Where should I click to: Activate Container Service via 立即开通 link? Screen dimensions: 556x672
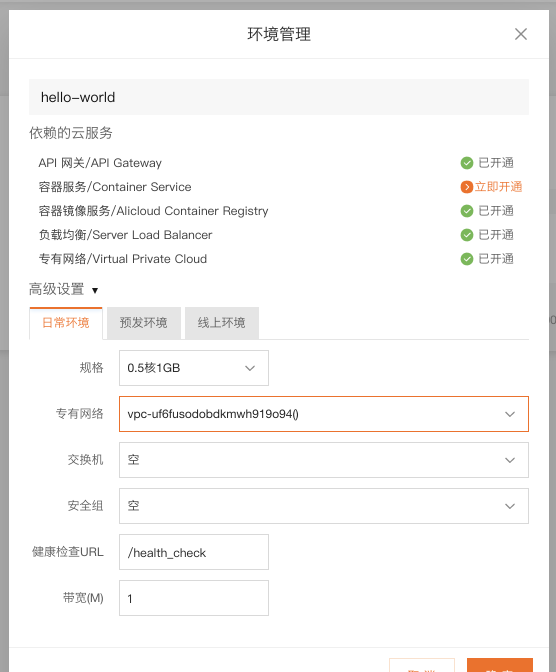click(498, 187)
